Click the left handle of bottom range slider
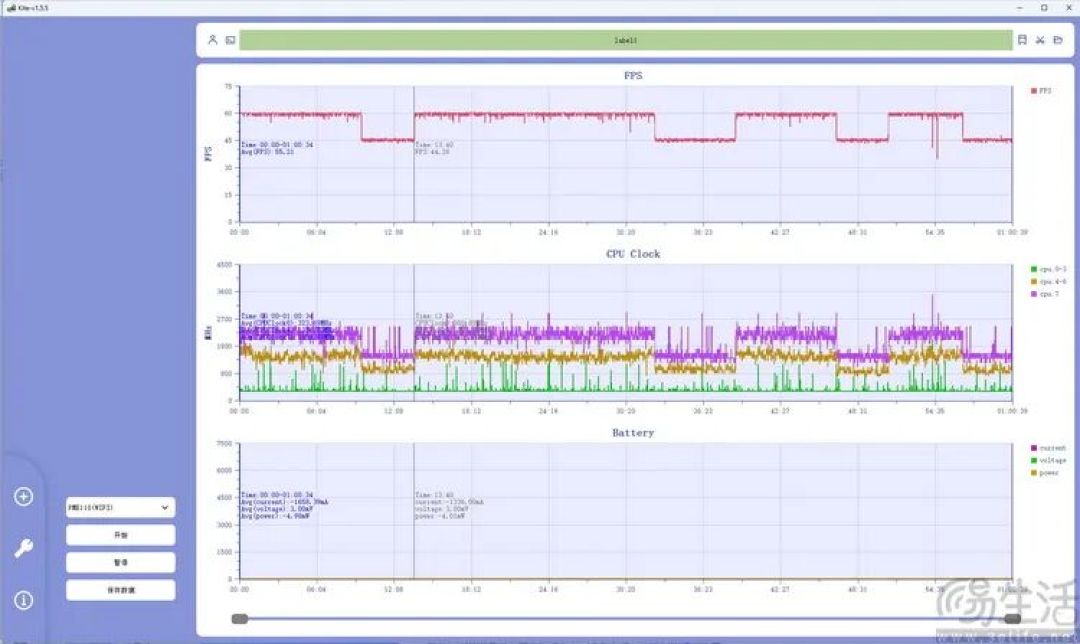 (x=239, y=619)
